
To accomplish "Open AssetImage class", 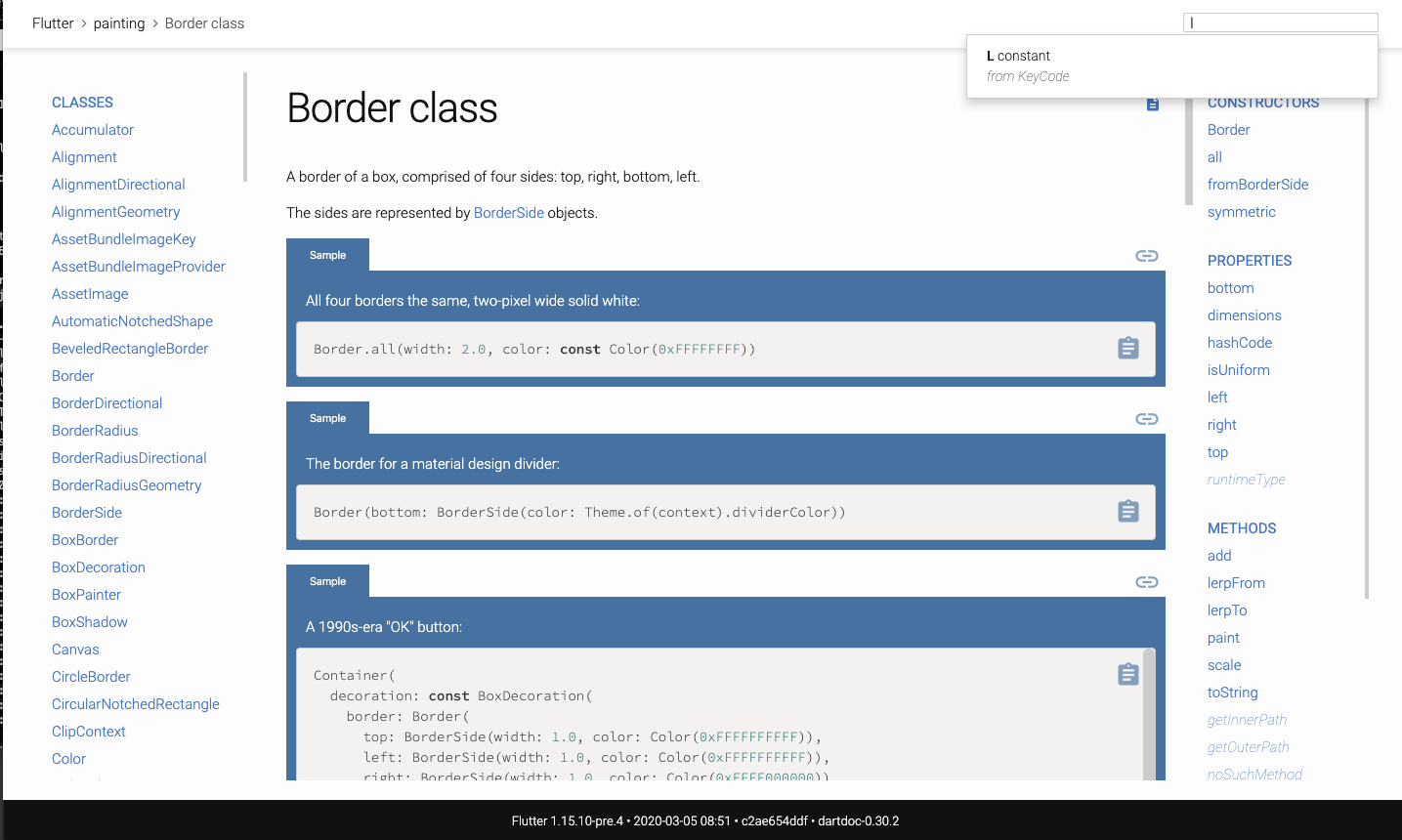I will pos(90,294).
